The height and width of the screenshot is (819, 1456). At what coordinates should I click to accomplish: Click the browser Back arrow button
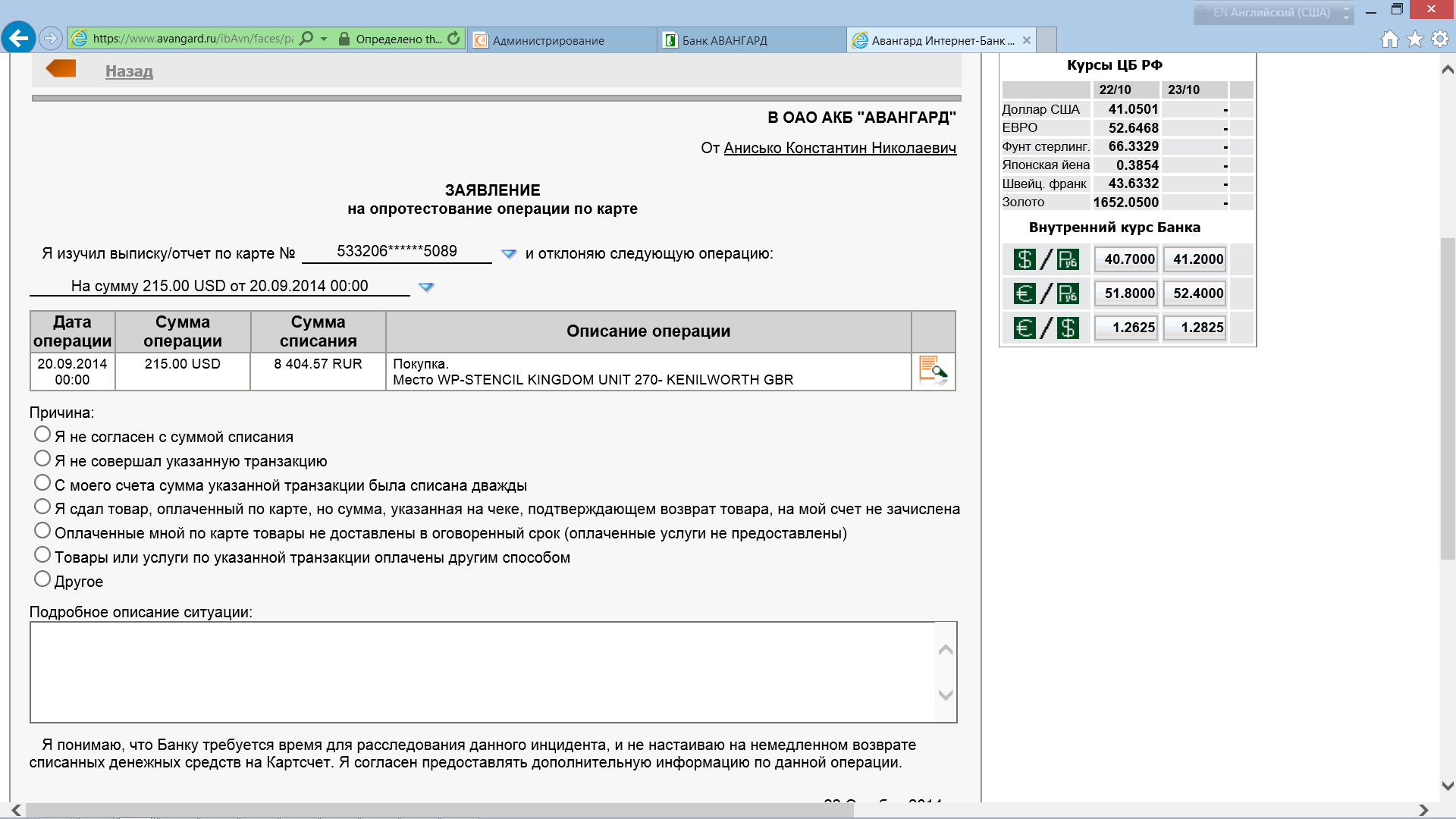19,37
